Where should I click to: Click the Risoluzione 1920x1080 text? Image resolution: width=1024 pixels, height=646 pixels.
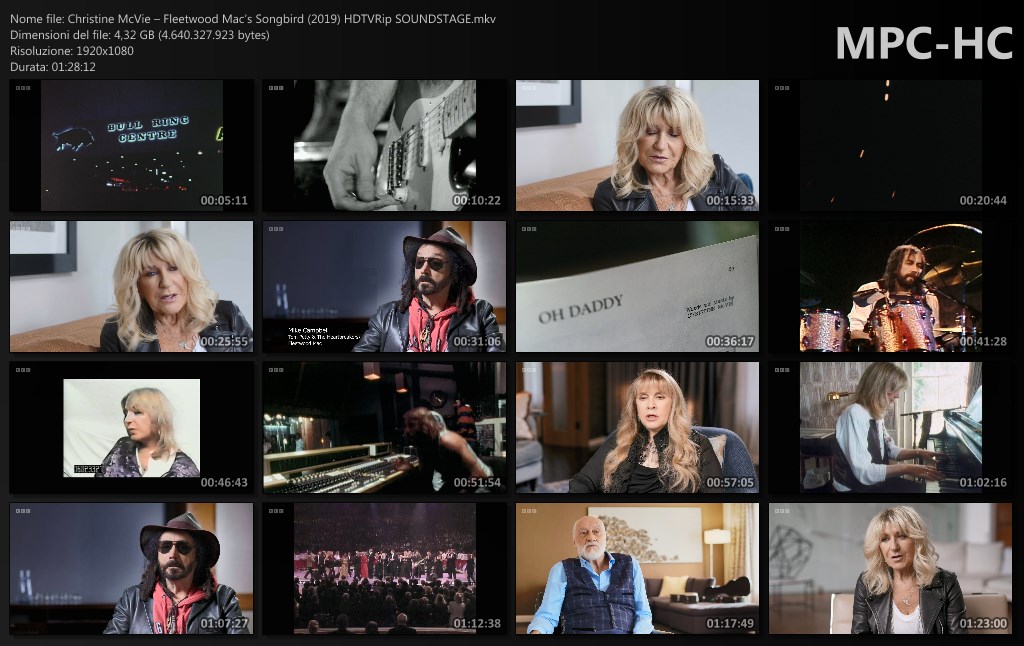[x=71, y=51]
